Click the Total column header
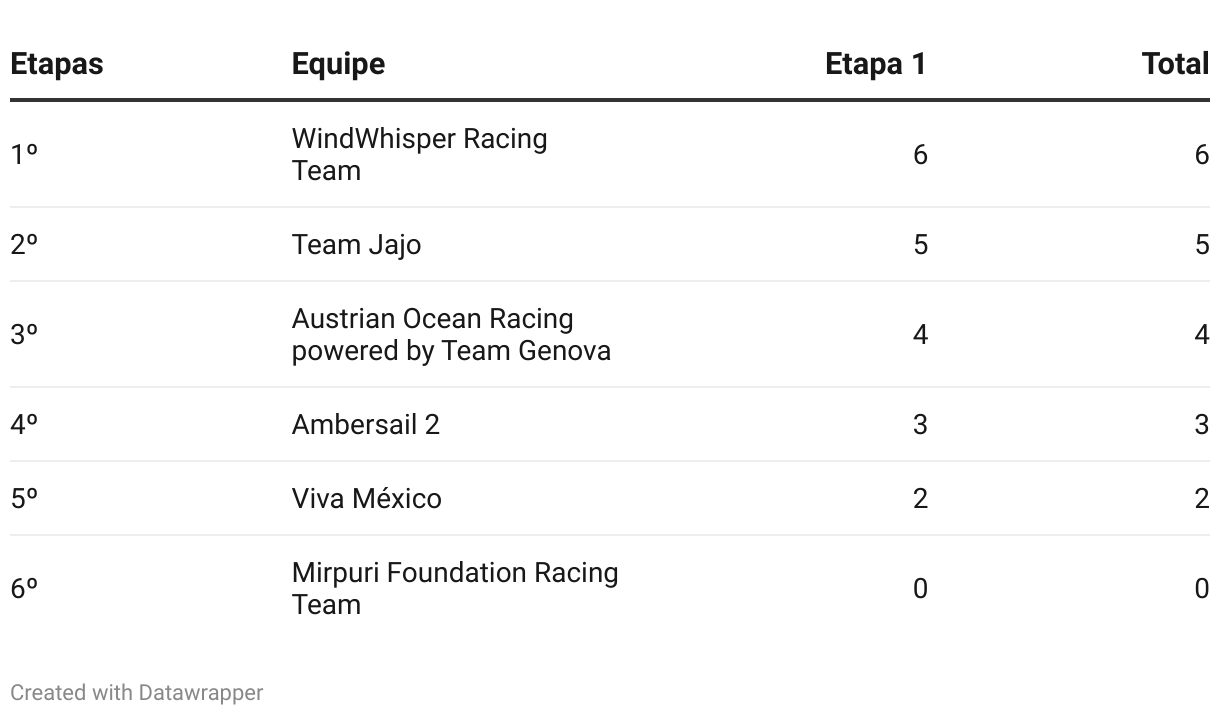1220x716 pixels. tap(1175, 64)
